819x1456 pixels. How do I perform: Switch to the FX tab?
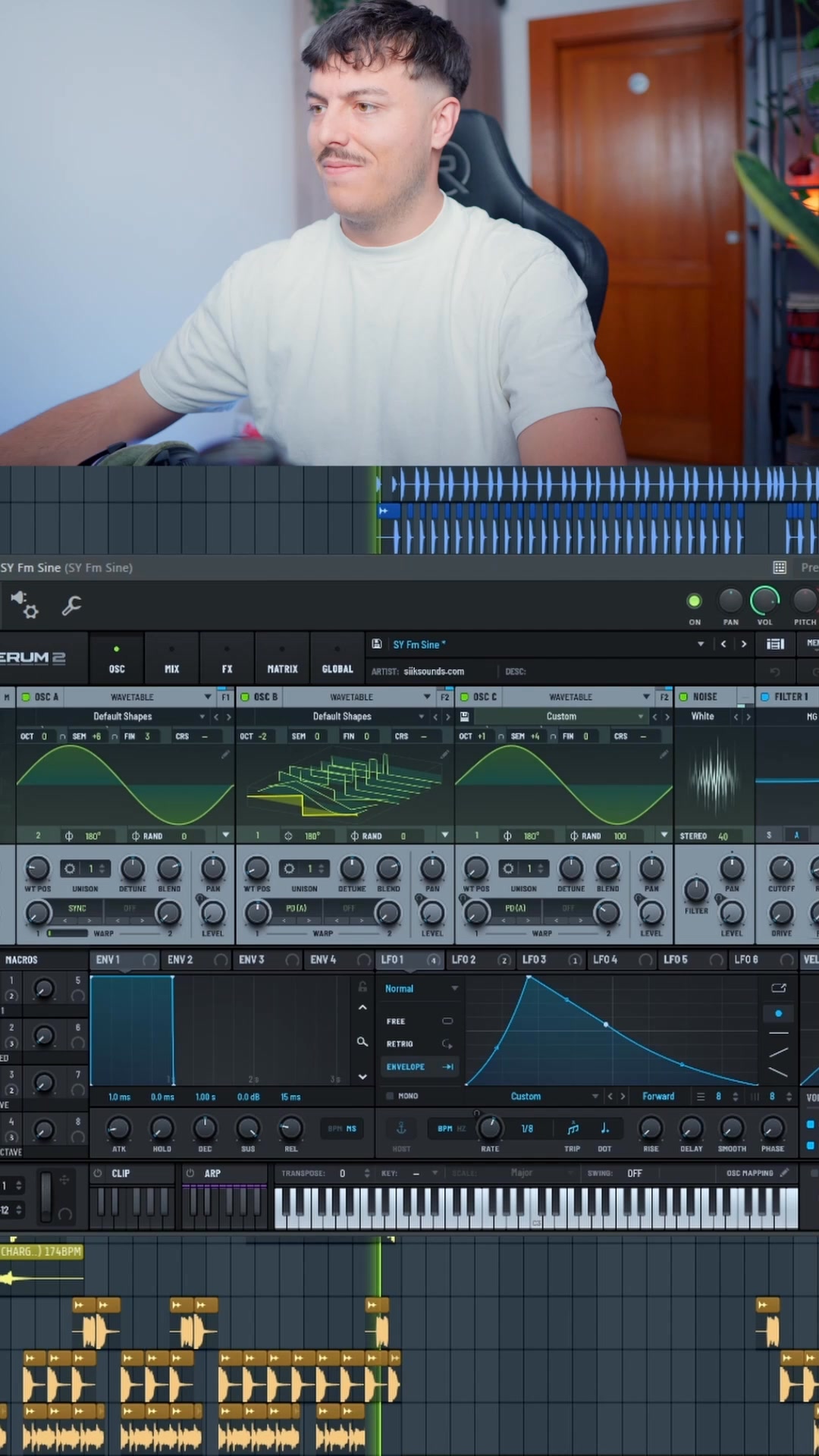pos(227,659)
